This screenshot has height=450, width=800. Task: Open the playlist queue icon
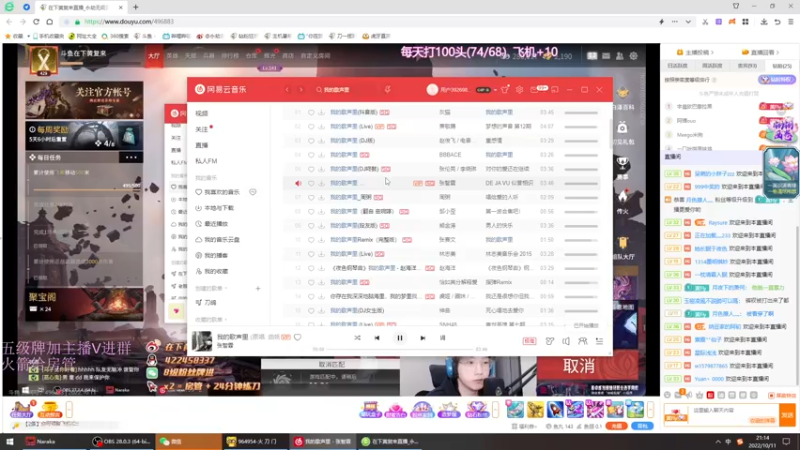[599, 341]
